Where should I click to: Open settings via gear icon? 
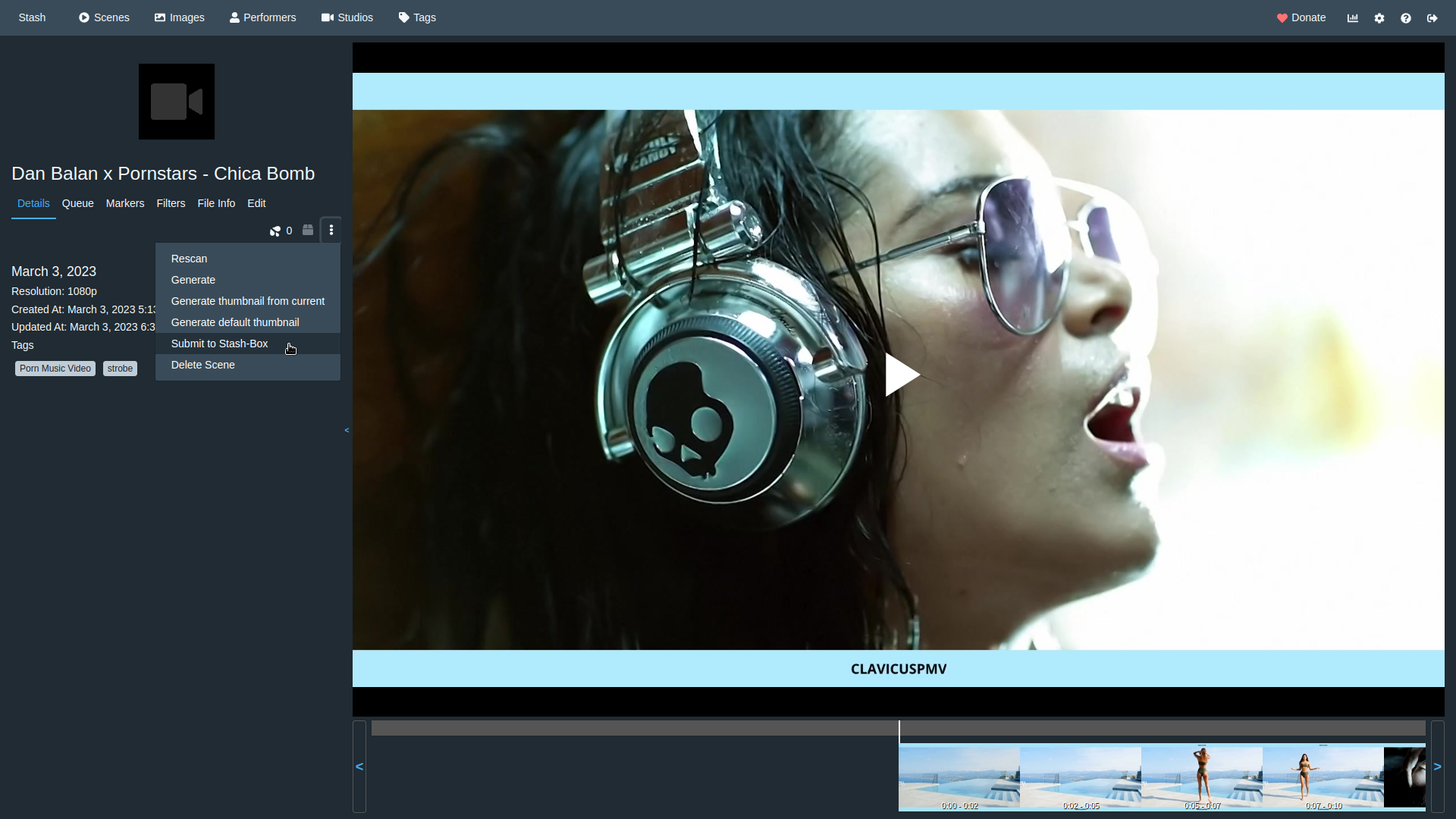[1379, 18]
